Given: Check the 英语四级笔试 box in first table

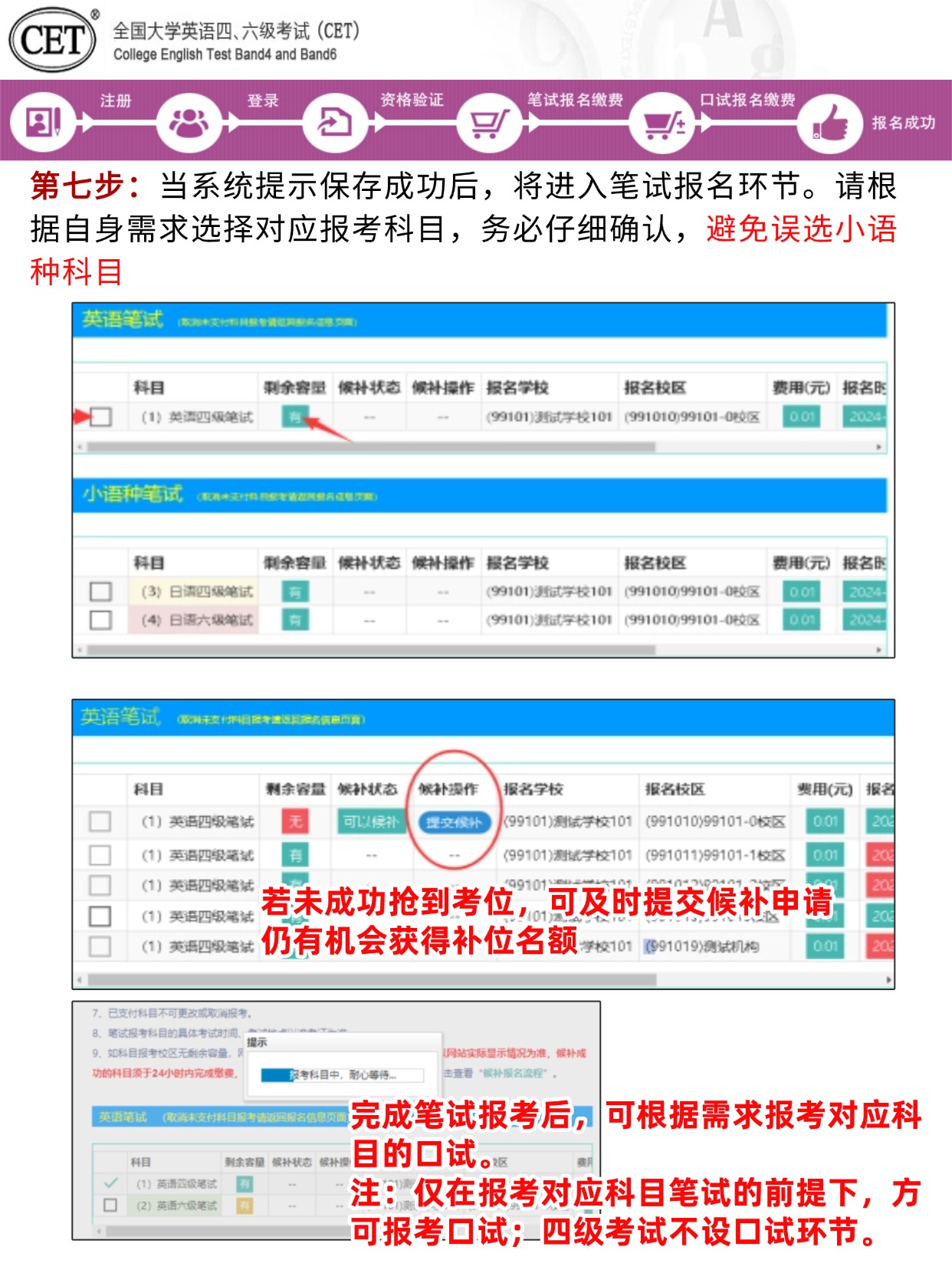Looking at the screenshot, I should point(100,416).
